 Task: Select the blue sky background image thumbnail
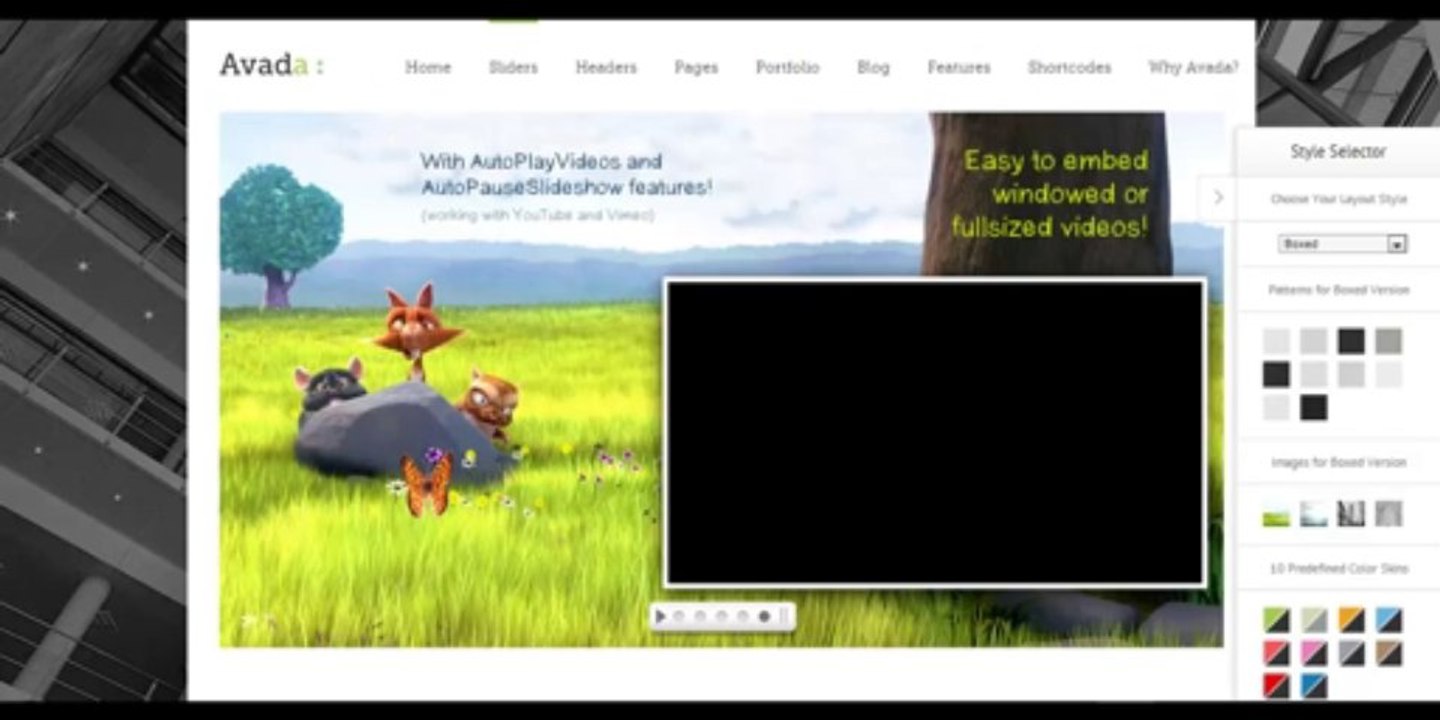(1313, 514)
